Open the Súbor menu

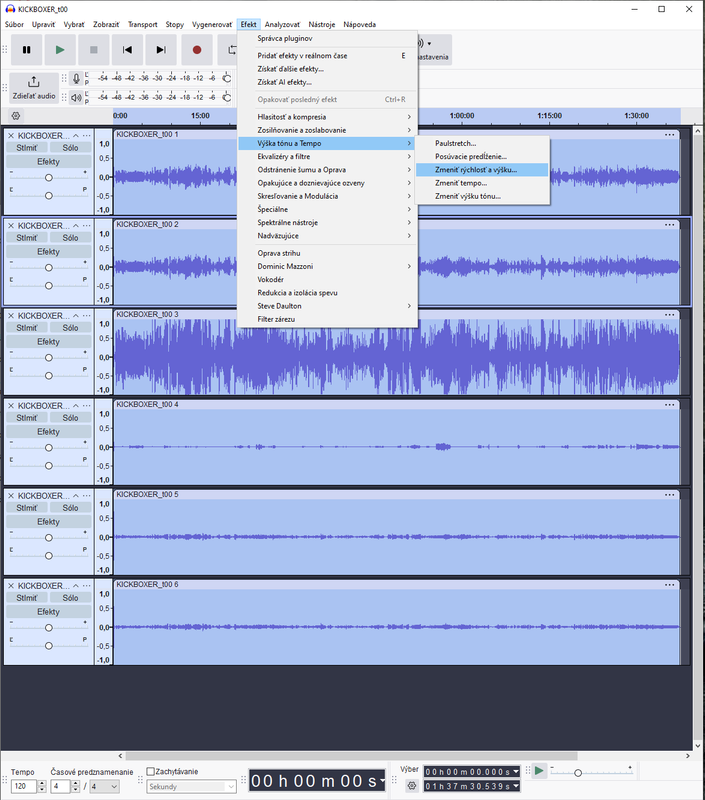pos(14,24)
